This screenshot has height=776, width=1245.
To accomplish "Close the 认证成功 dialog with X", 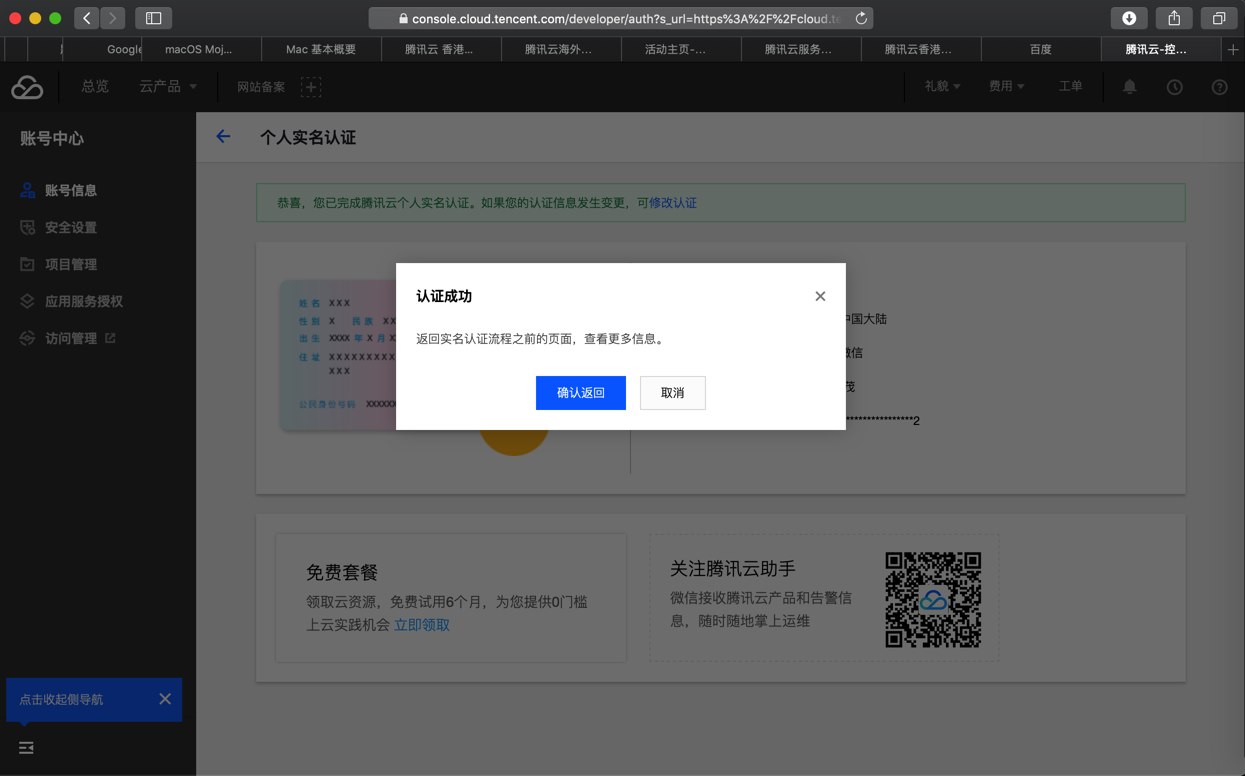I will pos(820,296).
